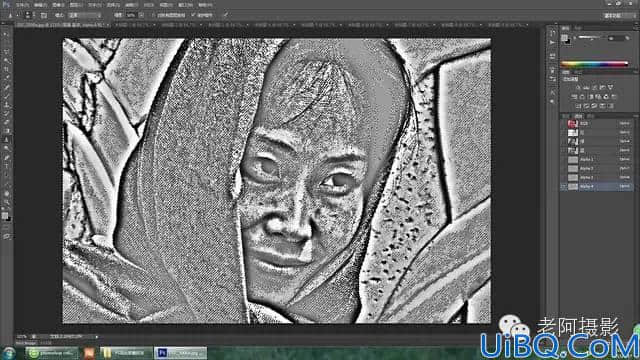Select the Eraser tool
This screenshot has height=360, width=640.
pos(7,122)
